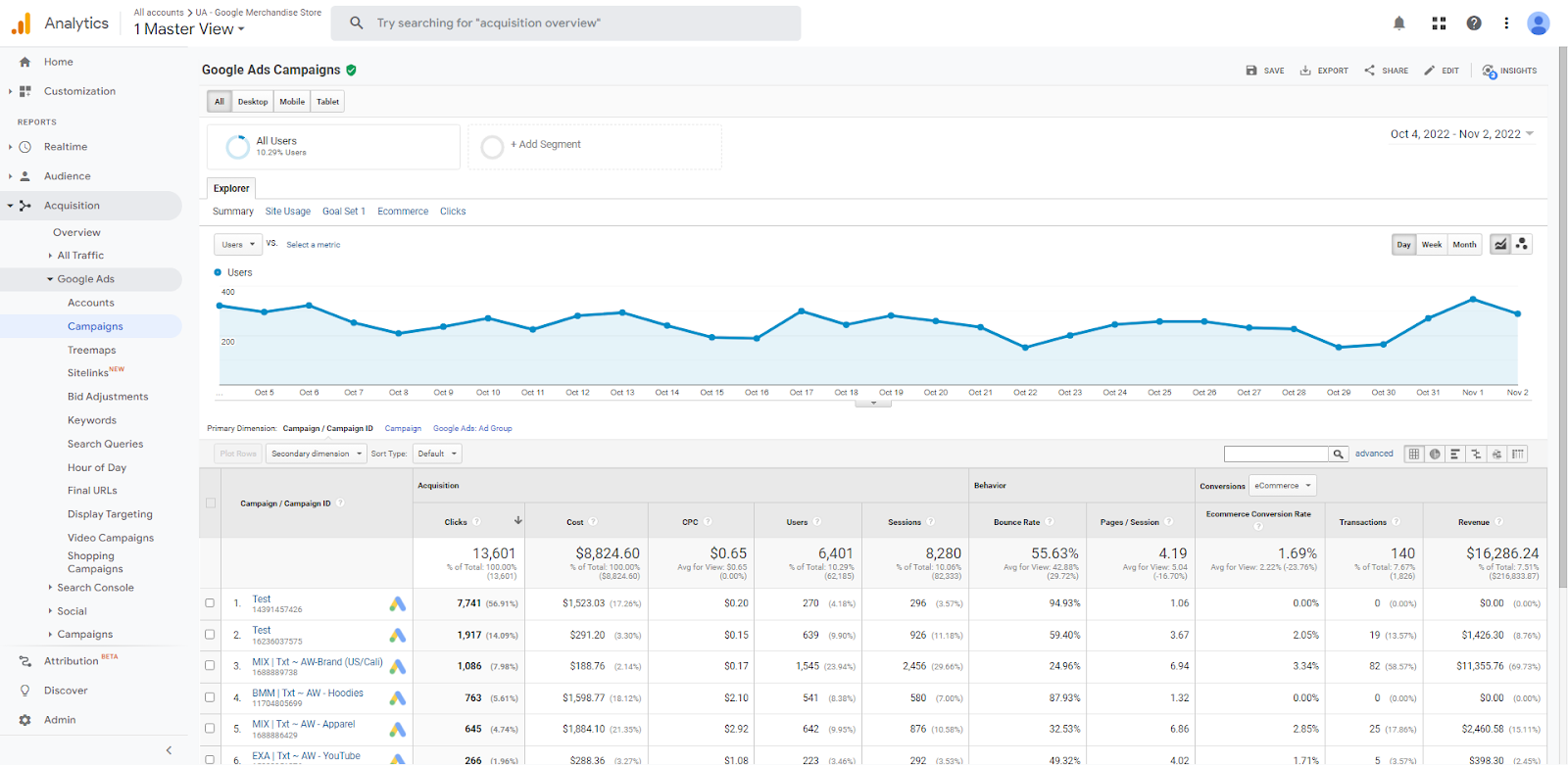Select the Day granularity toggle
1568x765 pixels.
1404,245
